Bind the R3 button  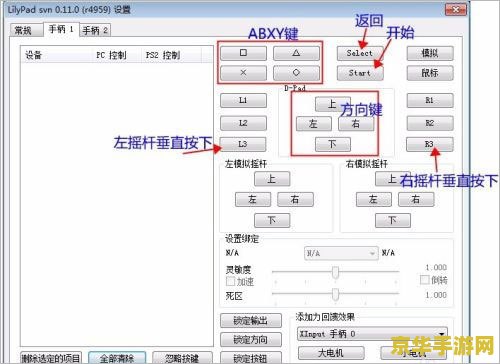pos(430,144)
